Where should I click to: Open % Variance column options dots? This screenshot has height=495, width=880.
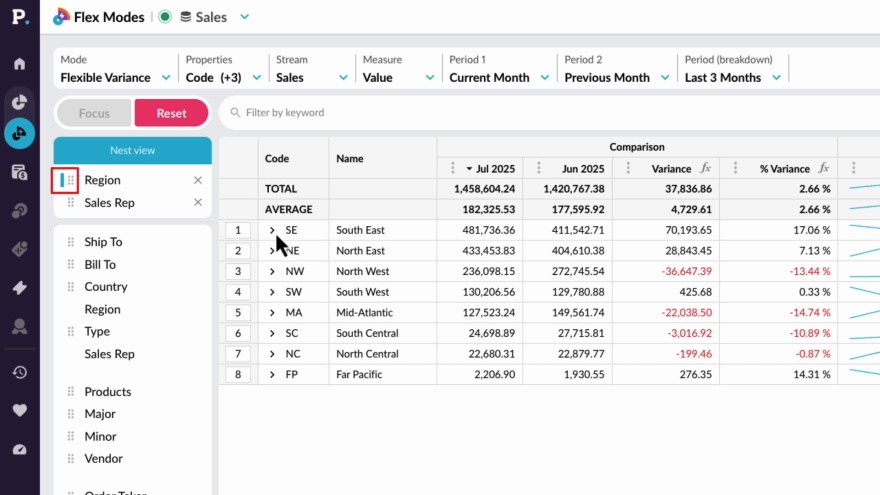(735, 168)
